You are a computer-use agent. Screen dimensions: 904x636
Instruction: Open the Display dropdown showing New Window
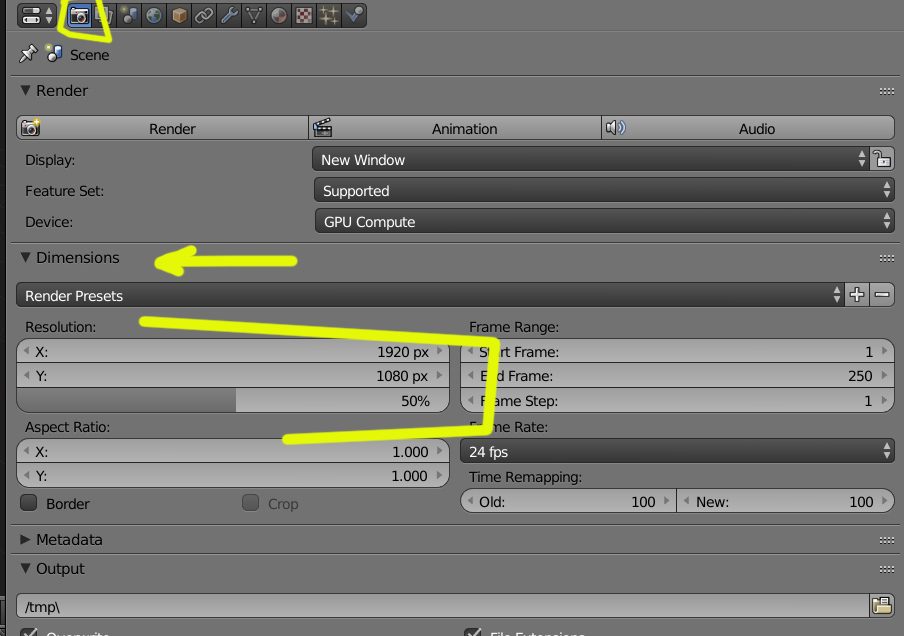(590, 159)
